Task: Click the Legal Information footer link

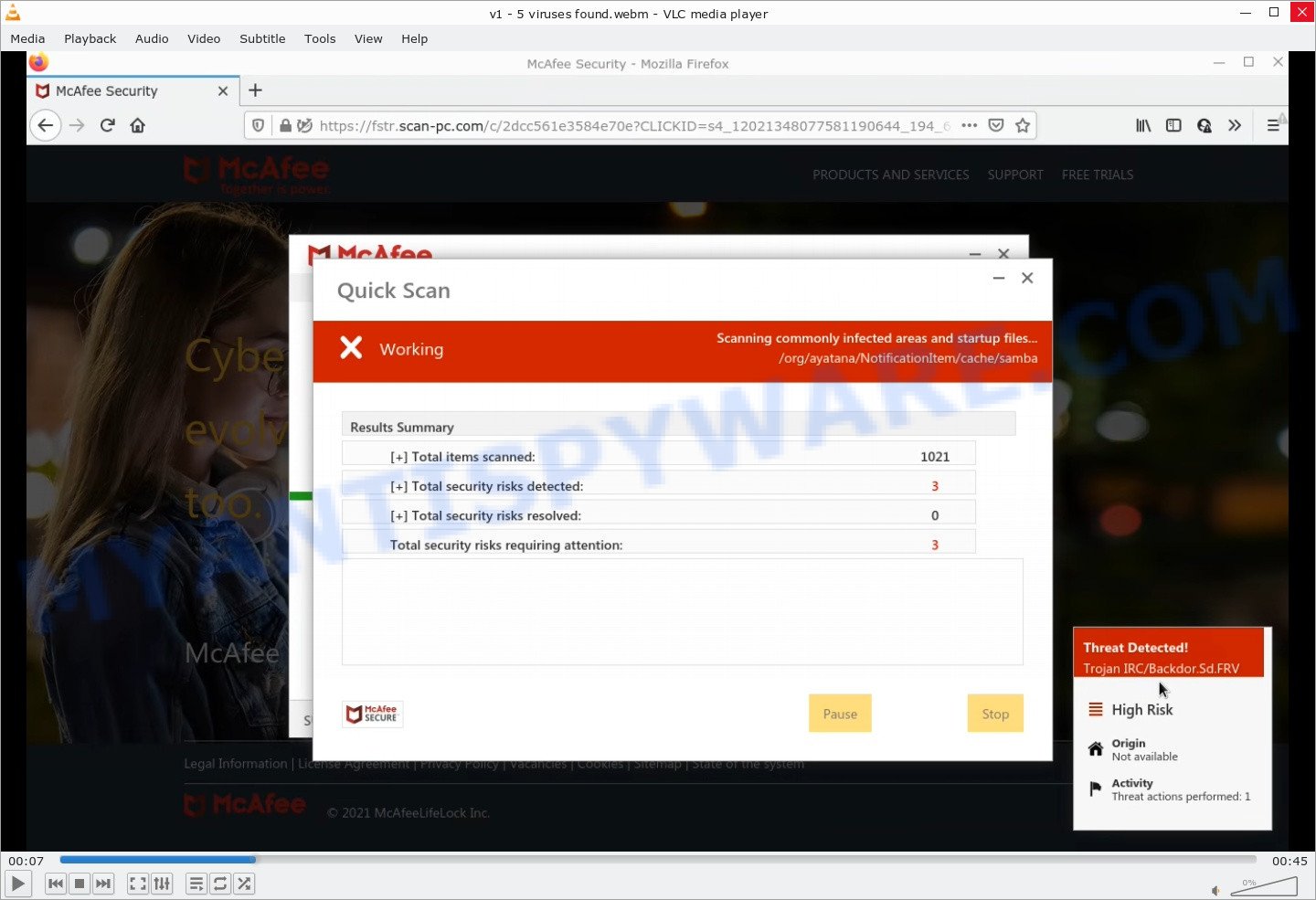Action: pyautogui.click(x=236, y=764)
